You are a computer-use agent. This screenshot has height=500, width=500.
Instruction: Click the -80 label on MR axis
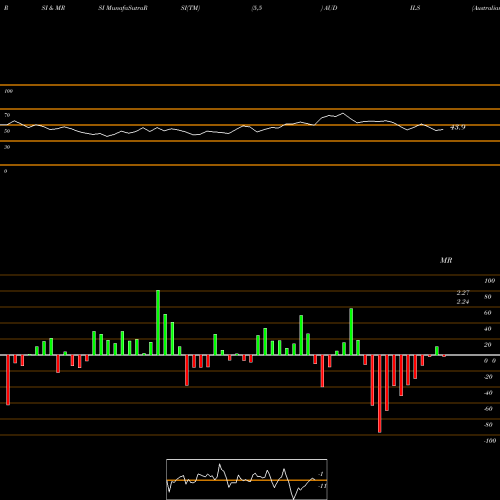coord(488,425)
